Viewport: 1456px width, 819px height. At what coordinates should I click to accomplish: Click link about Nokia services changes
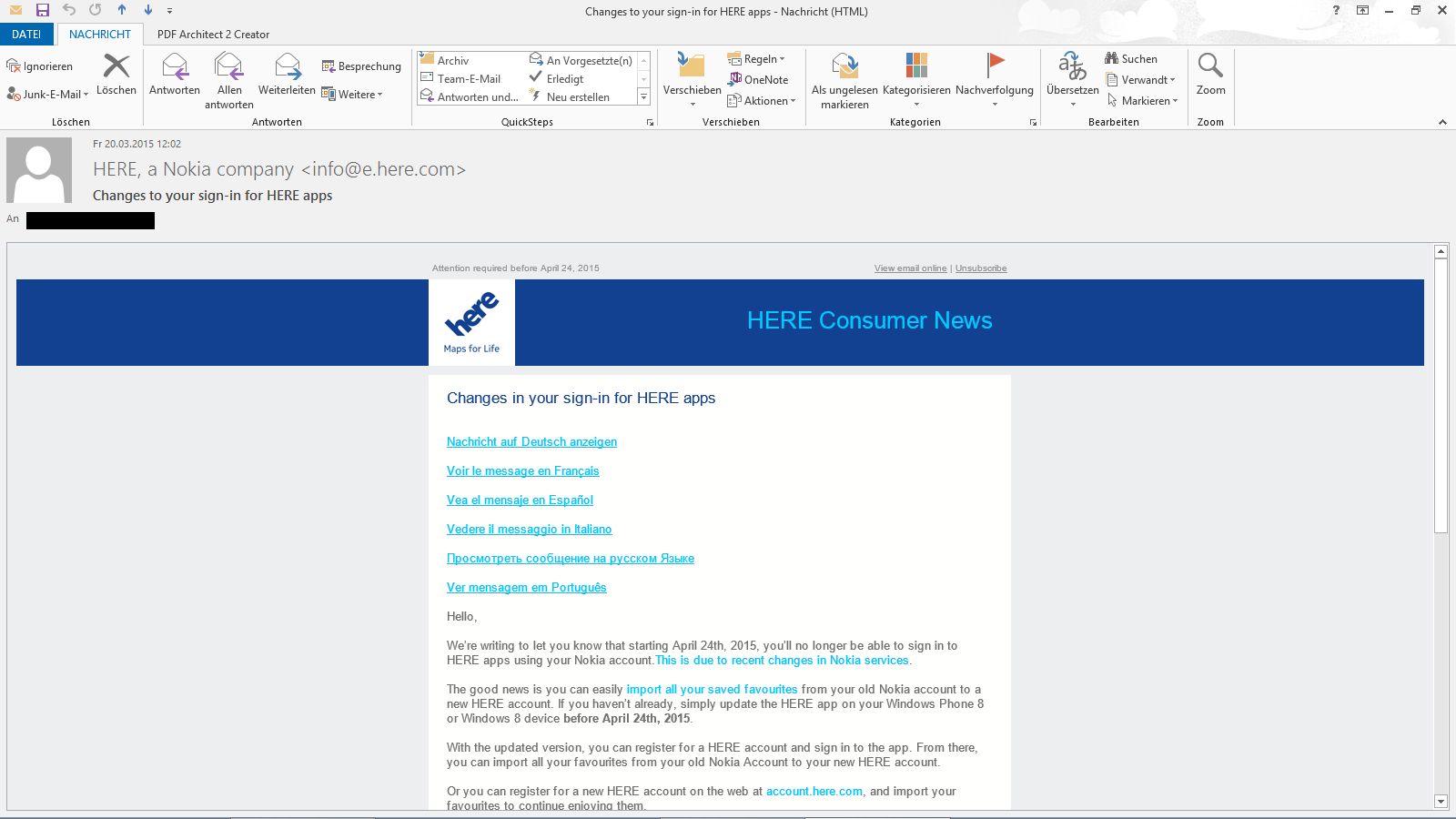(x=782, y=660)
